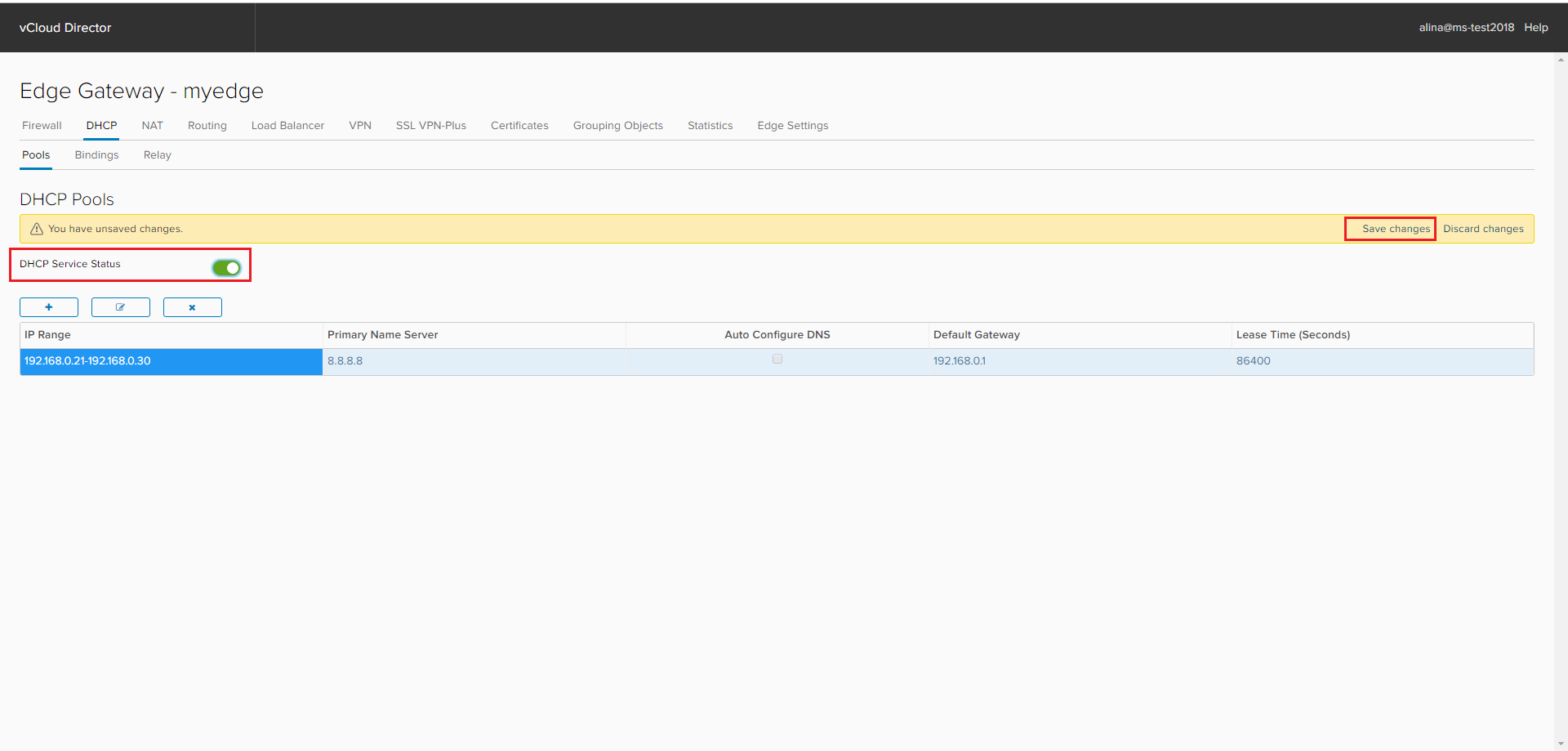
Task: Open the NAT tab
Action: (x=152, y=125)
